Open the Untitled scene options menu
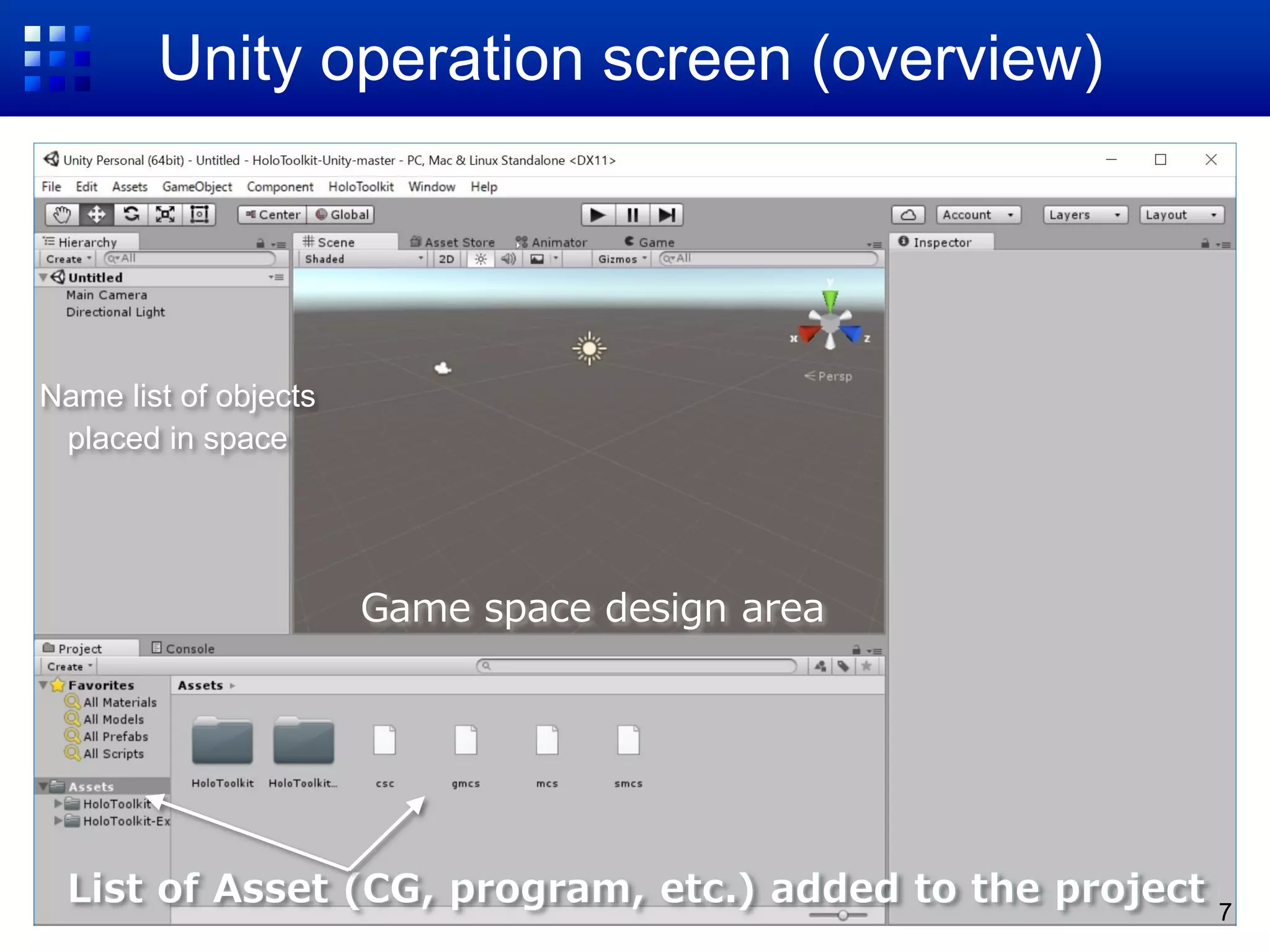This screenshot has height=952, width=1270. [277, 277]
